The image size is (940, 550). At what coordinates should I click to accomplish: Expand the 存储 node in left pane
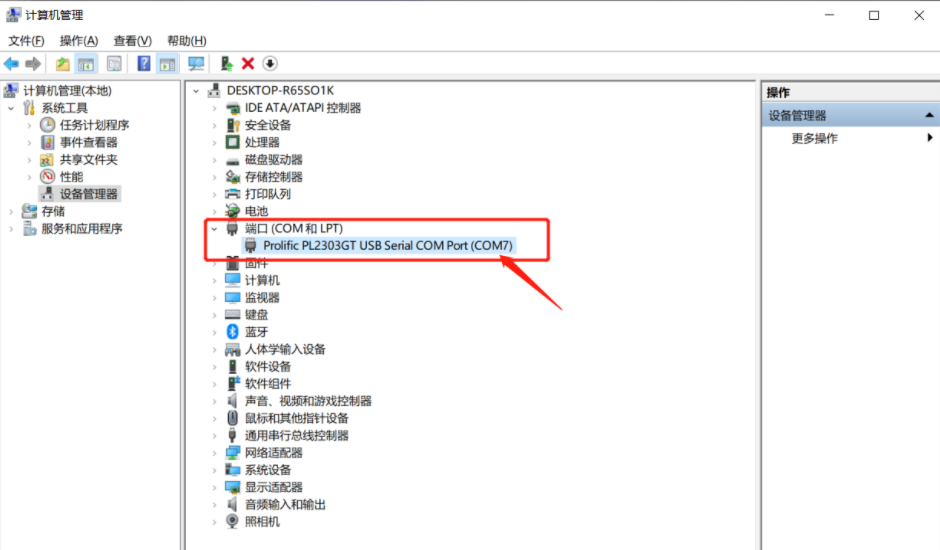(x=11, y=211)
